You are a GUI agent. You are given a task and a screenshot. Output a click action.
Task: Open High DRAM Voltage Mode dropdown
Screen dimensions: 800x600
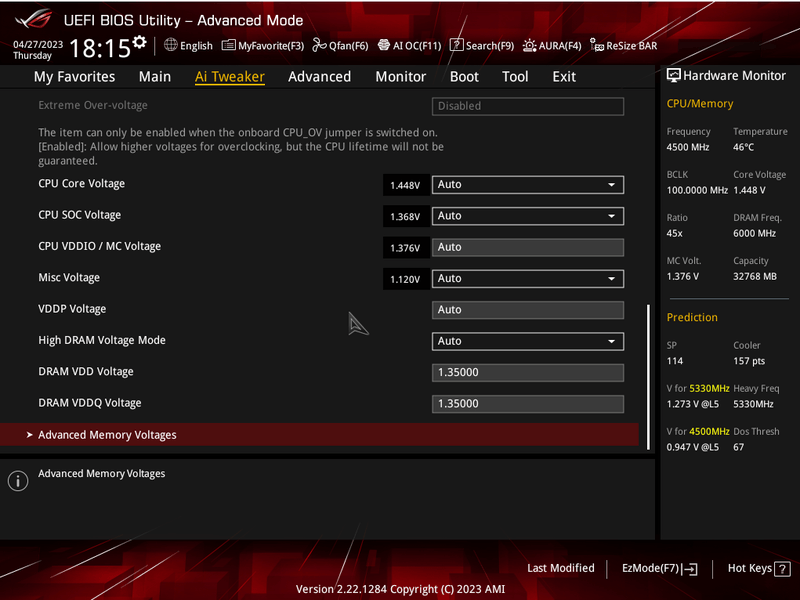coord(528,341)
